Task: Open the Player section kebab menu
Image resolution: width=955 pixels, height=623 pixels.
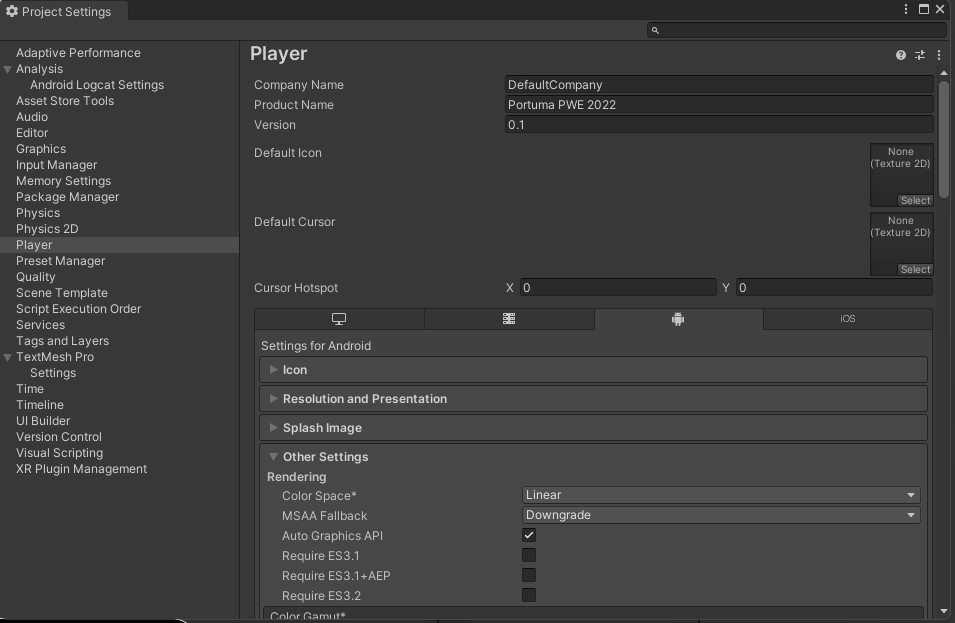Action: click(939, 55)
